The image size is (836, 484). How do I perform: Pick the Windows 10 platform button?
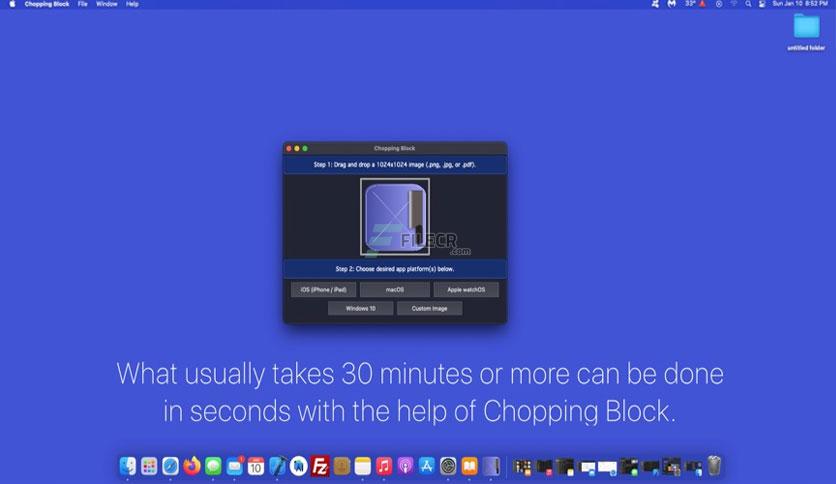(360, 308)
